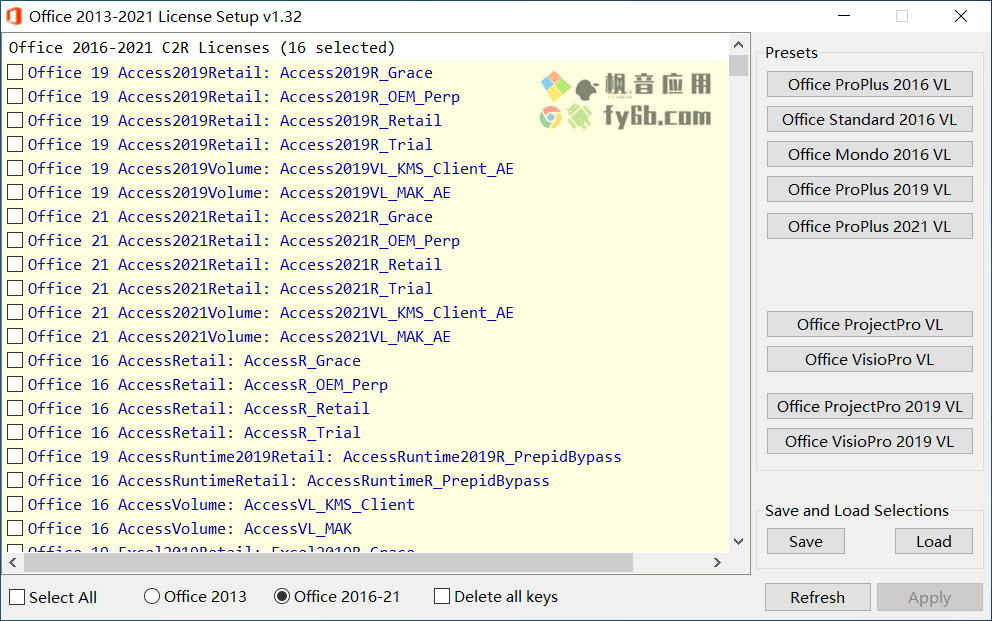The image size is (992, 621).
Task: Enable the Access2021R_Retail checkbox
Action: click(x=15, y=264)
